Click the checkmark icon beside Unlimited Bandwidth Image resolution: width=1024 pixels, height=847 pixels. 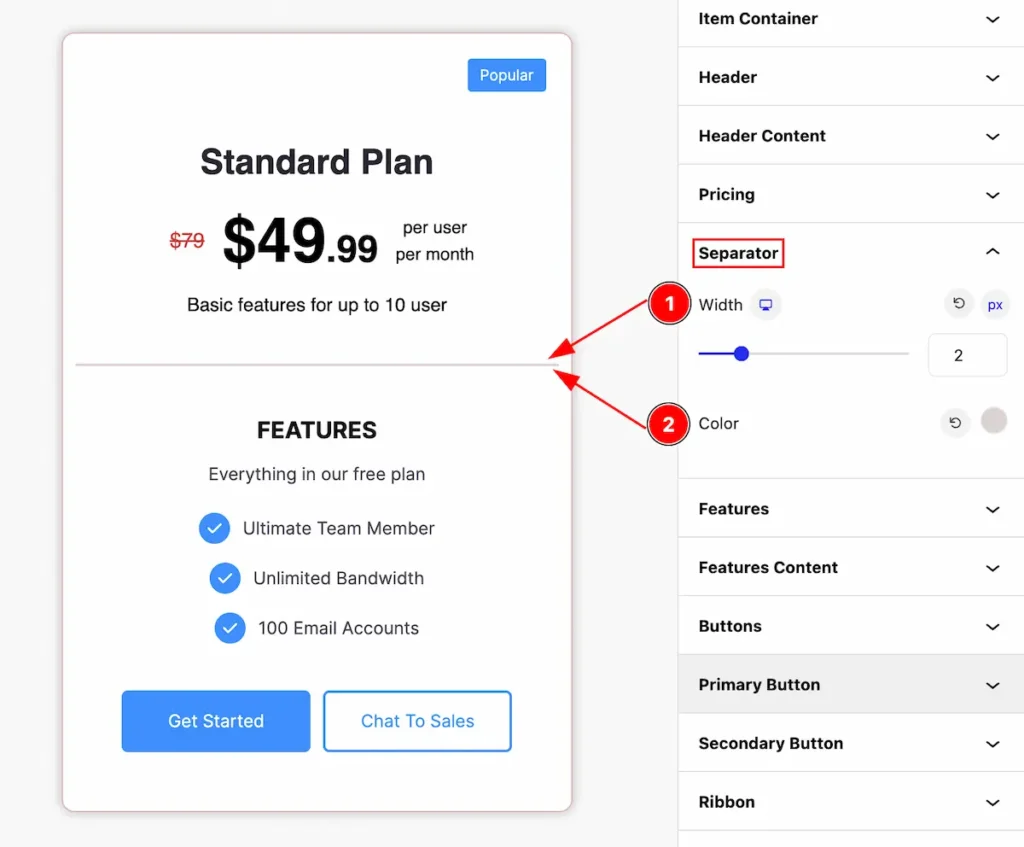coord(225,578)
